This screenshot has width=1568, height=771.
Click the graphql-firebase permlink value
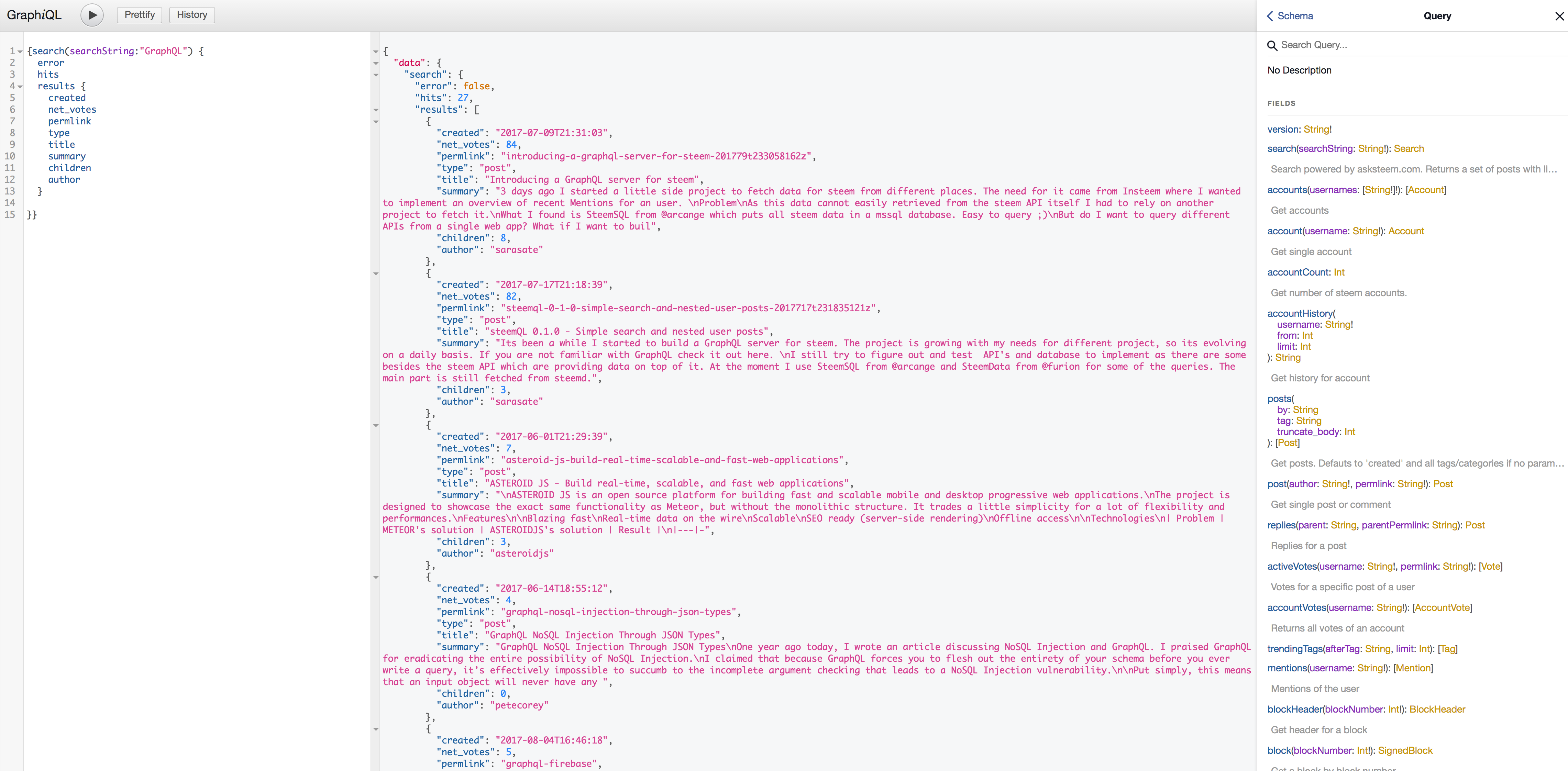coord(549,764)
